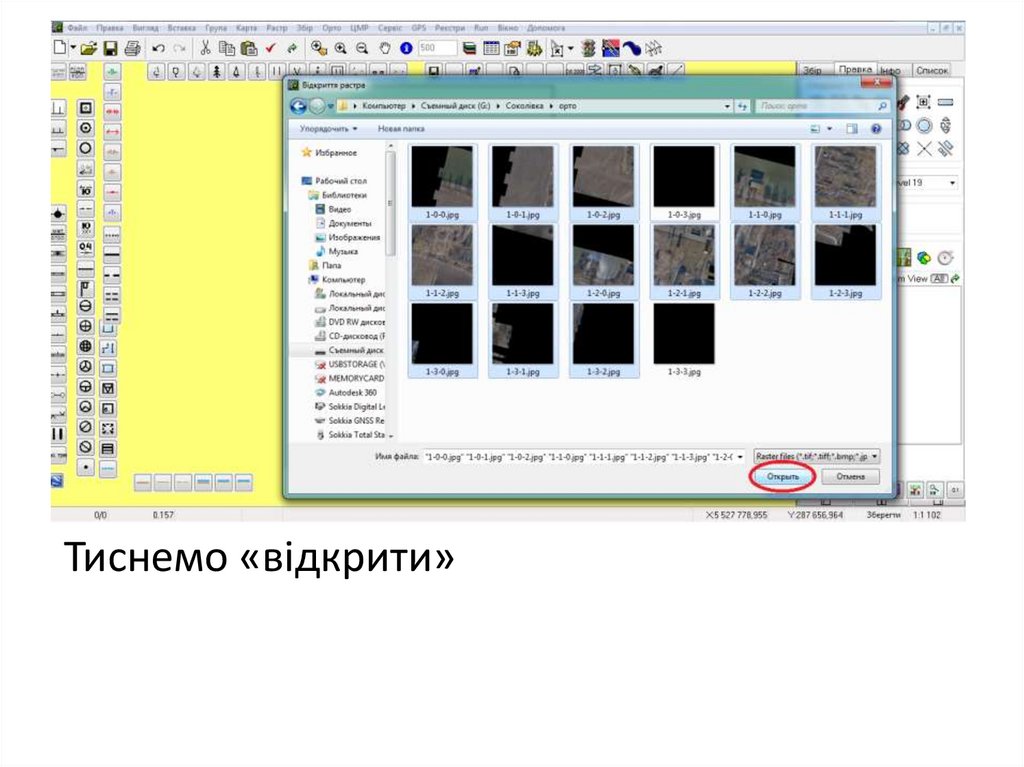This screenshot has width=1024, height=767.
Task: Open the Упорядочить dropdown
Action: [328, 129]
